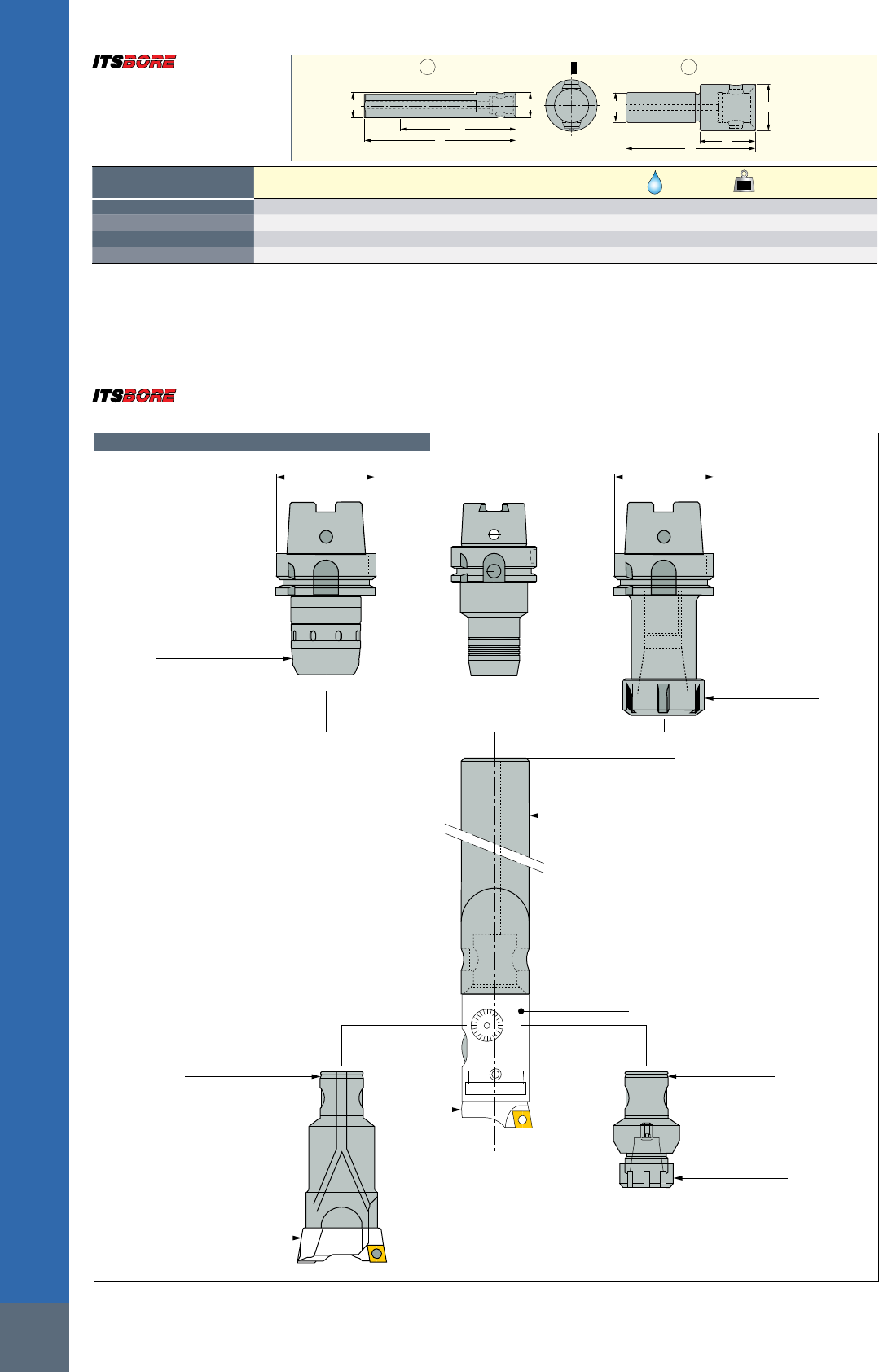This screenshot has width=879, height=1372.
Task: Click the ITSBORE logo at page top
Action: click(134, 62)
